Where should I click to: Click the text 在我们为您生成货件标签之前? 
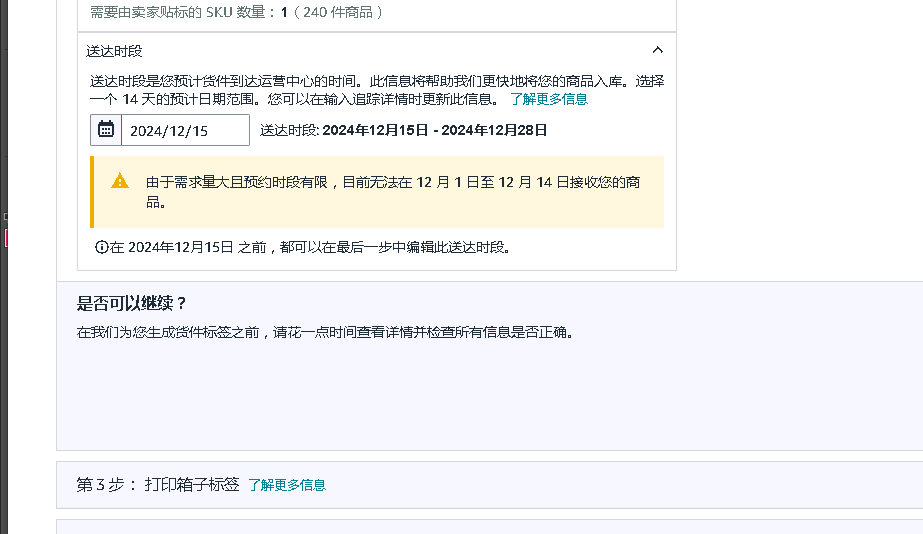point(168,333)
